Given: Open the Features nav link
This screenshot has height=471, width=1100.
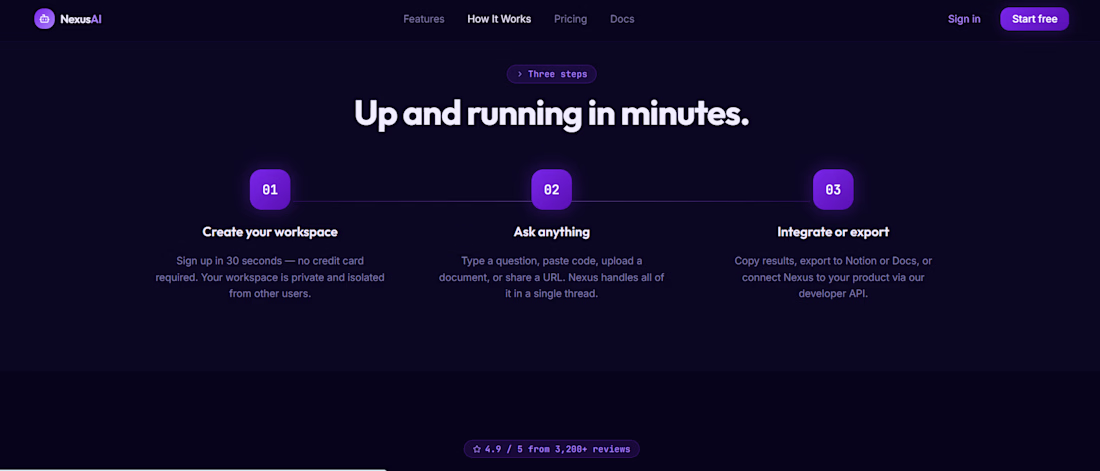Looking at the screenshot, I should [424, 19].
